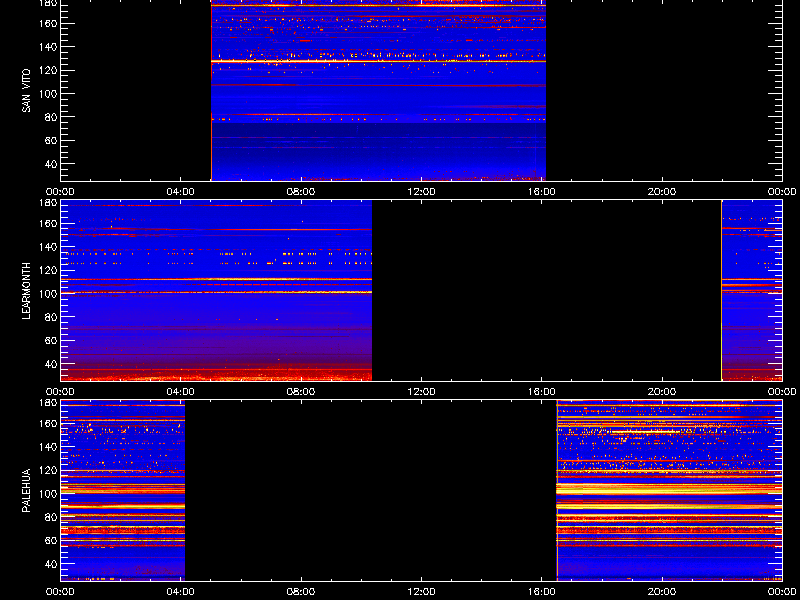
Task: Click 16:00 time label under Palehua panel
Action: [542, 592]
